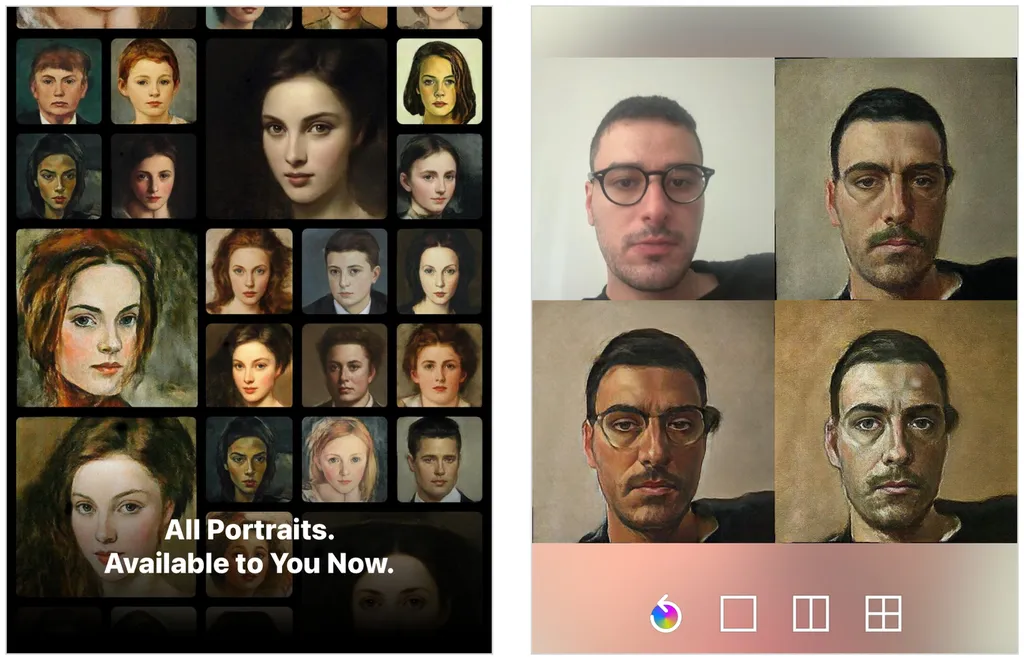The height and width of the screenshot is (660, 1024).
Task: Choose the bob-haired woman on yellow background
Action: click(x=440, y=81)
